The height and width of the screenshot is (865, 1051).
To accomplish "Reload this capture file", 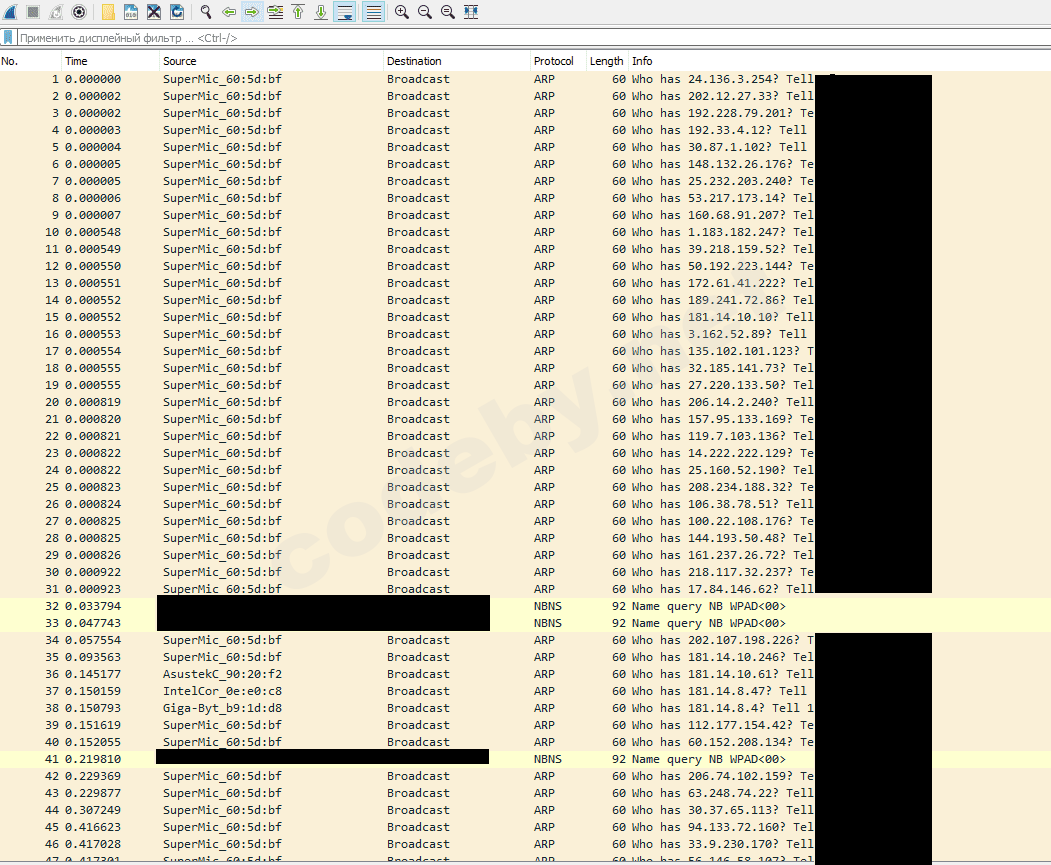I will (177, 11).
